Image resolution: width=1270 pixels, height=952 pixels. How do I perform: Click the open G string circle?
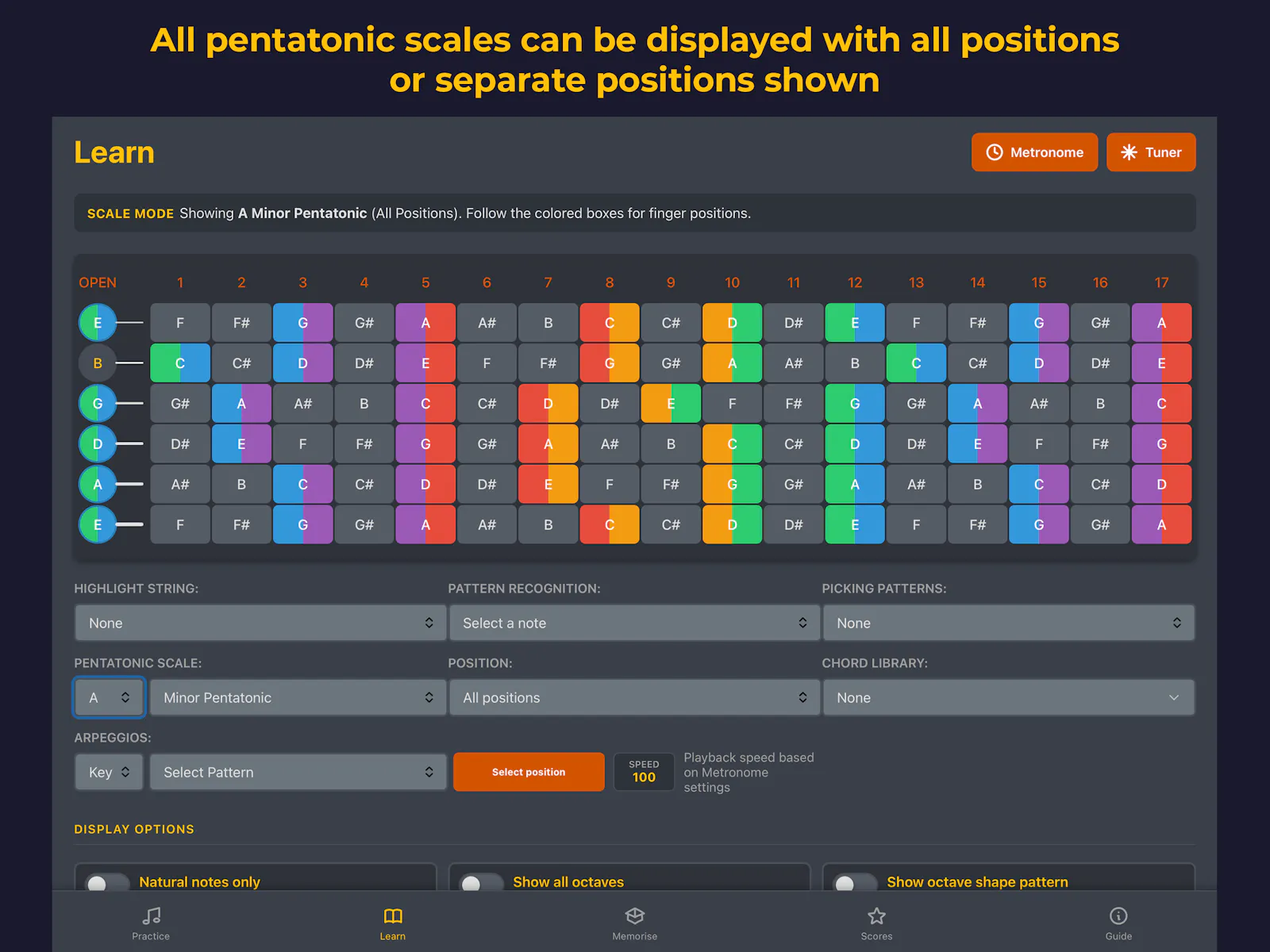pos(98,404)
